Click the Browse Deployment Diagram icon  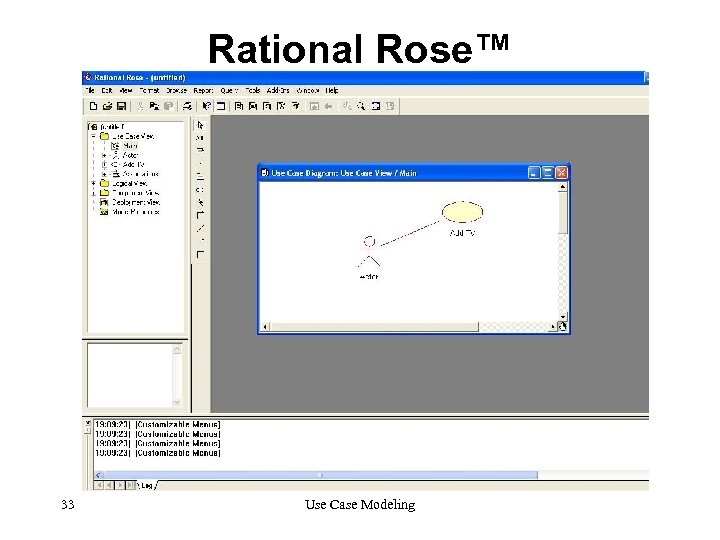point(296,106)
